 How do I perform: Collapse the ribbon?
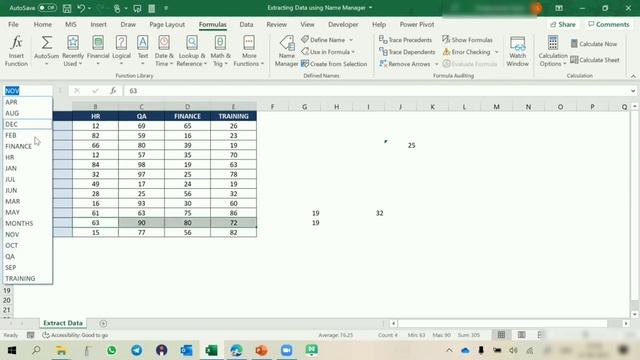coord(633,76)
